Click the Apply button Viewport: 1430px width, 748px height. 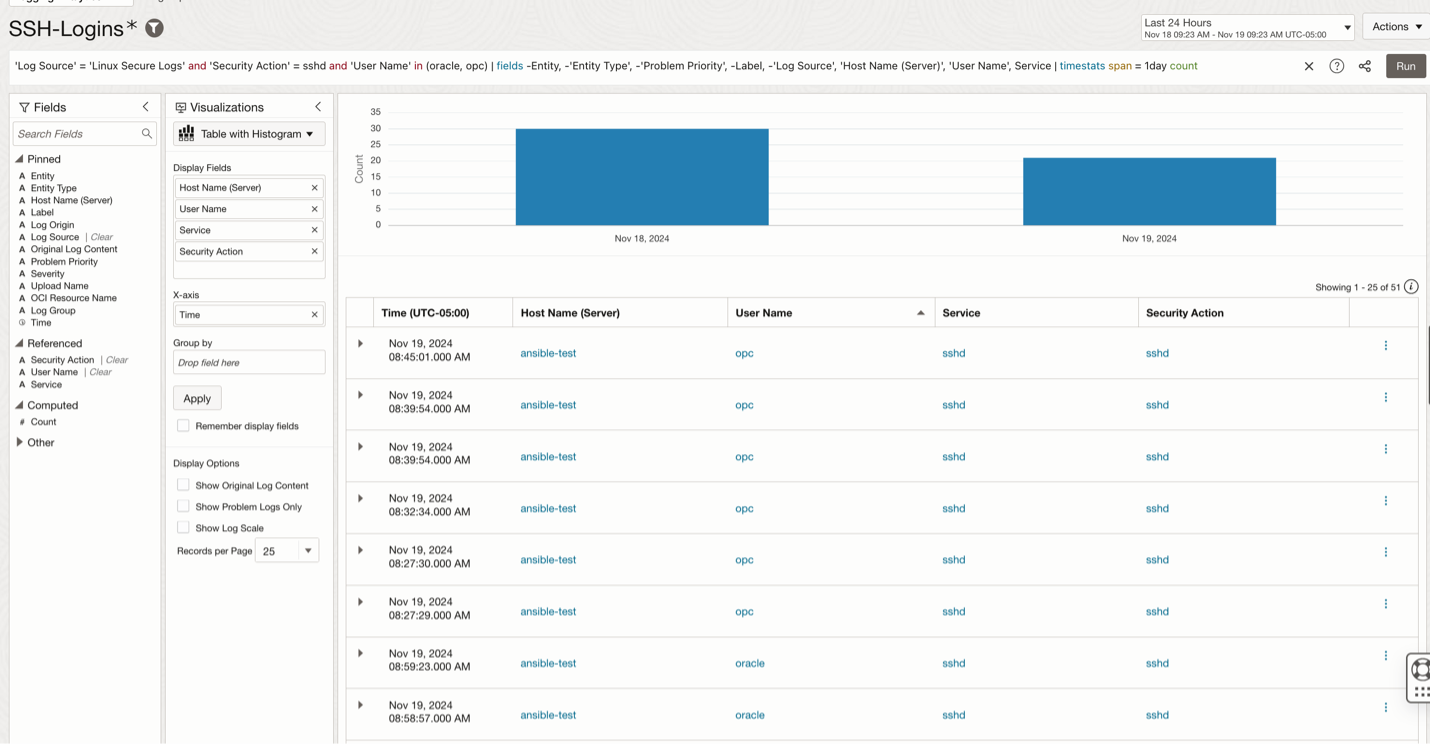[x=197, y=398]
